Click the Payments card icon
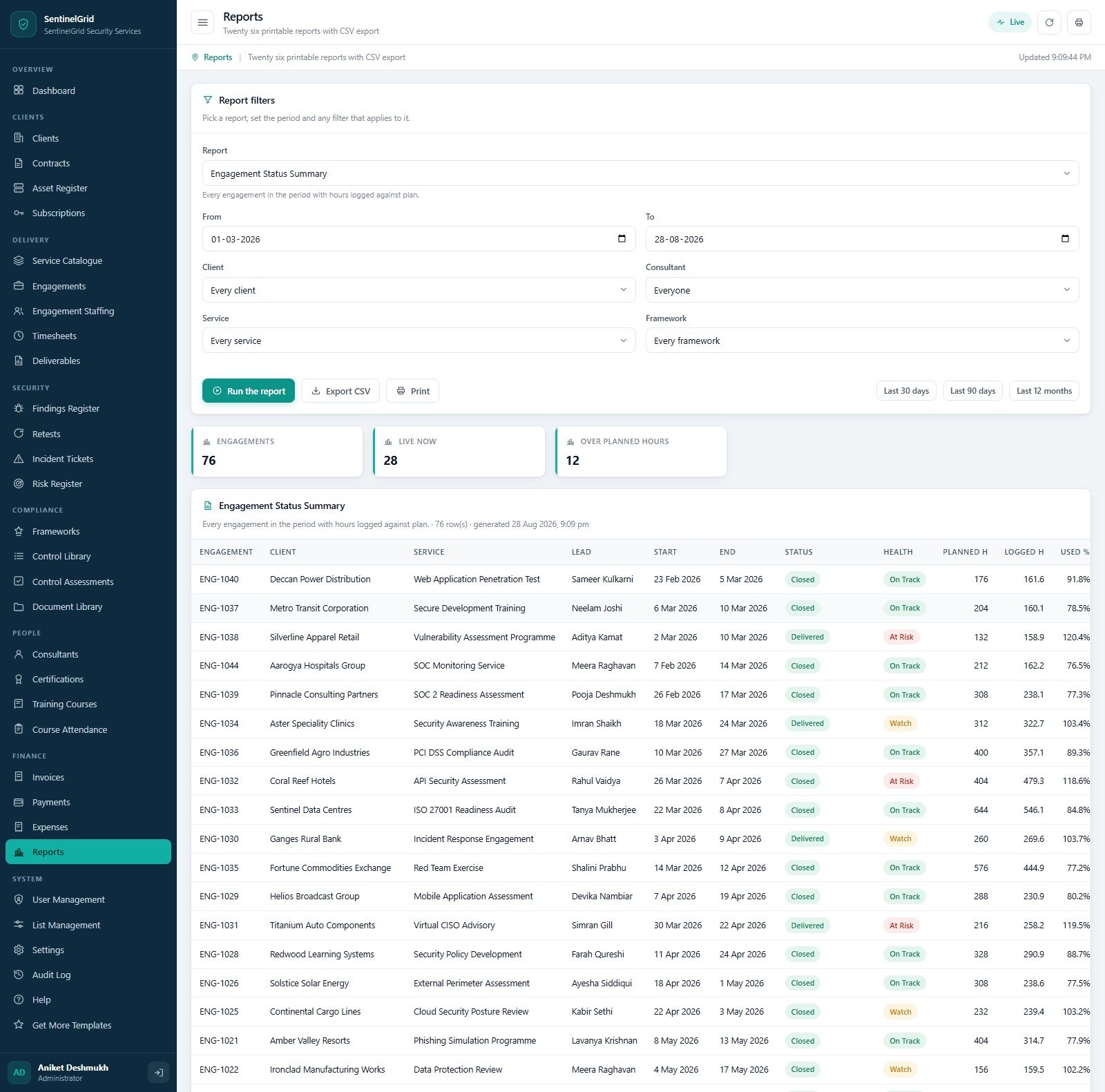This screenshot has height=1092, width=1105. [x=19, y=802]
